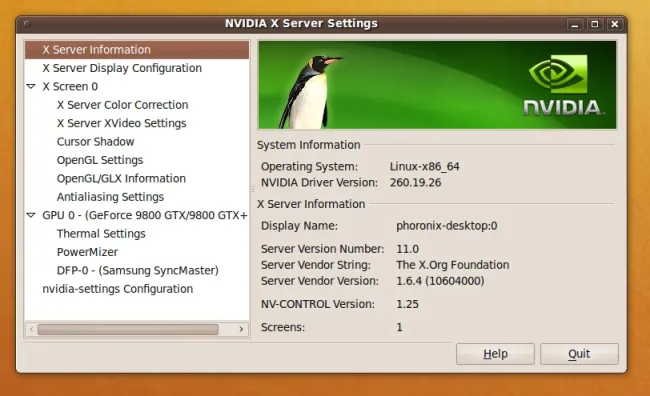Open nvidia-settings Configuration page
650x396 pixels.
tap(118, 289)
